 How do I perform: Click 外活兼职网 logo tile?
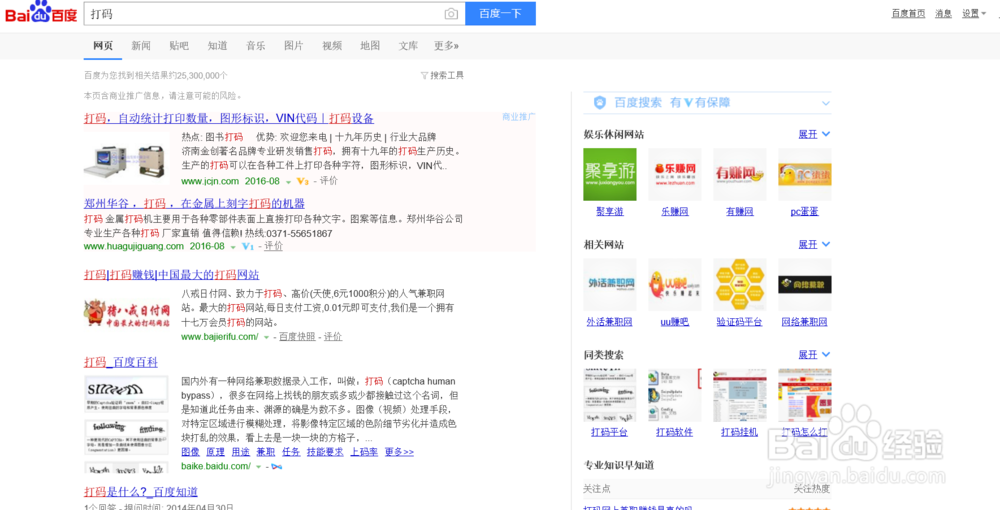click(x=610, y=284)
